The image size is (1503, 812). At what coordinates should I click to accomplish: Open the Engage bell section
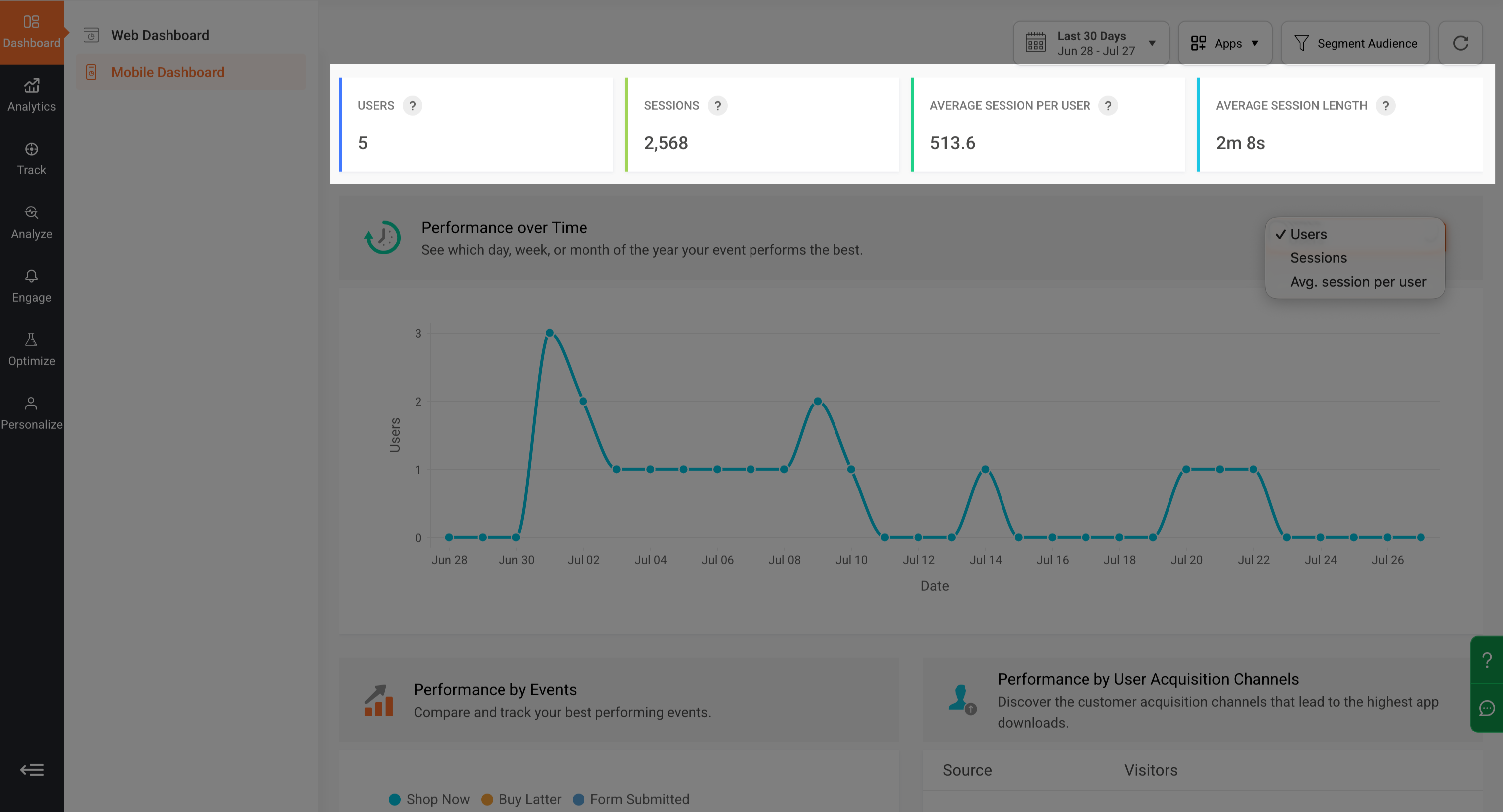31,286
